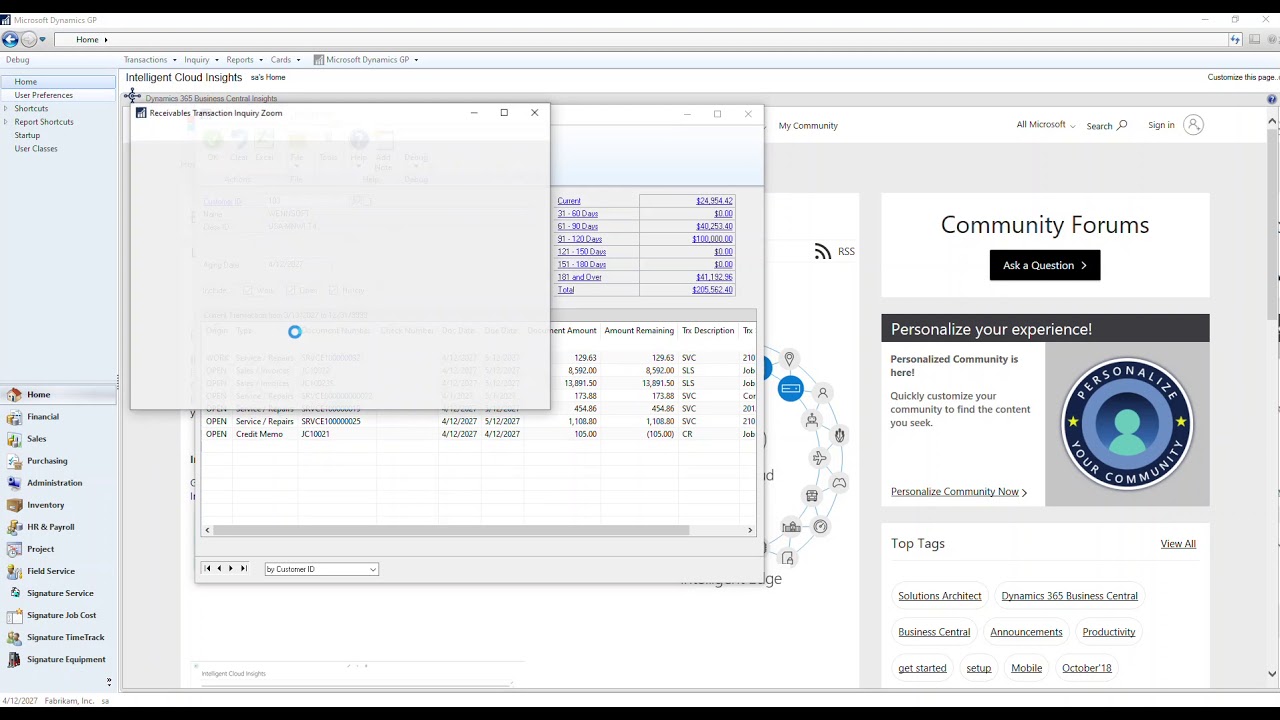Select the SRVCE100000025 document row
This screenshot has height=720, width=1280.
[478, 421]
